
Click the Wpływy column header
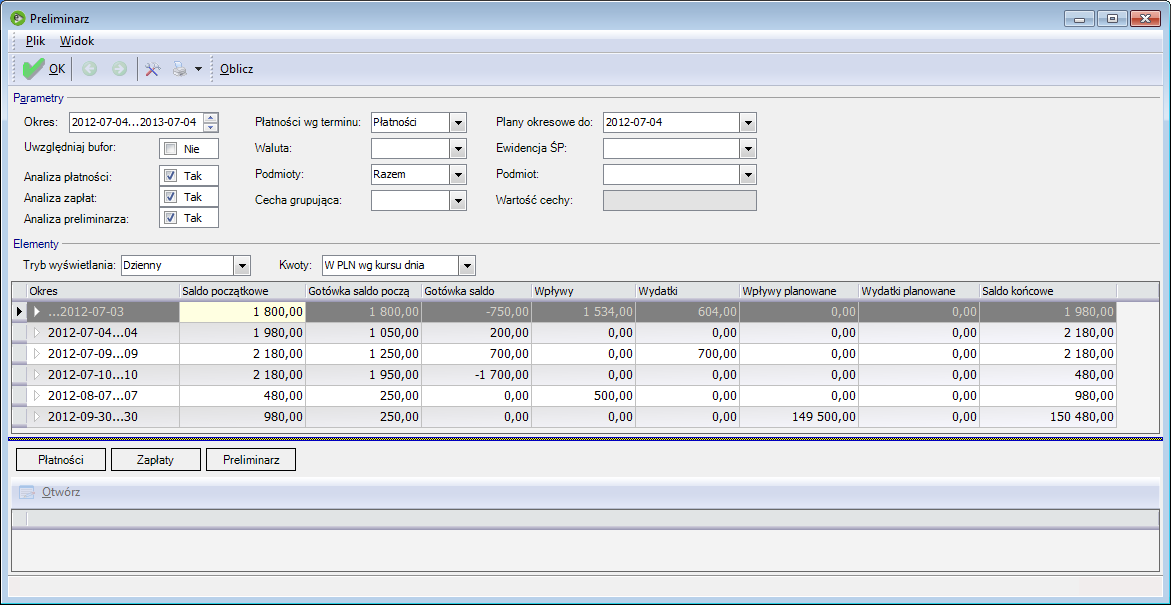click(583, 291)
